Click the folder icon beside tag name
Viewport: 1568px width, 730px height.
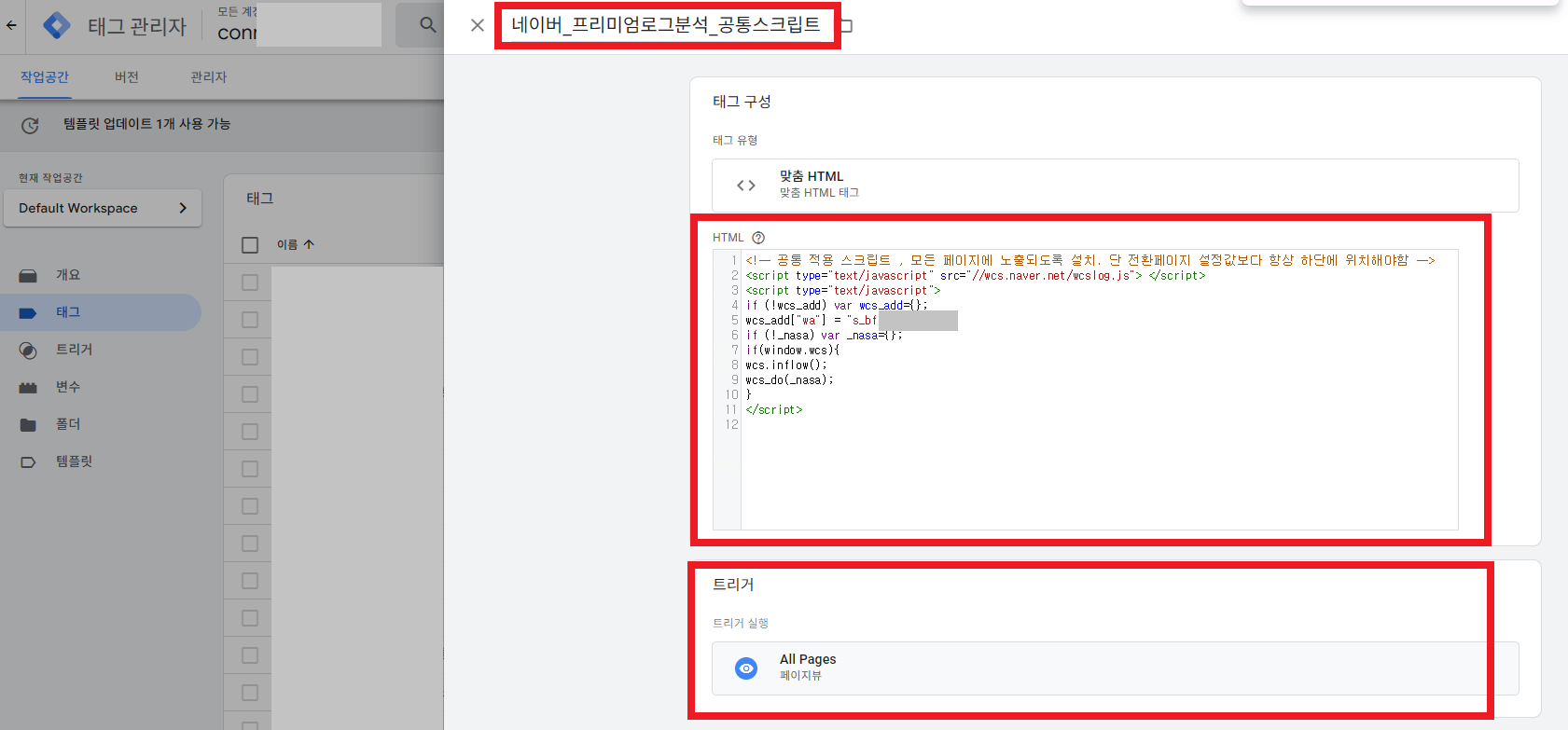click(847, 25)
